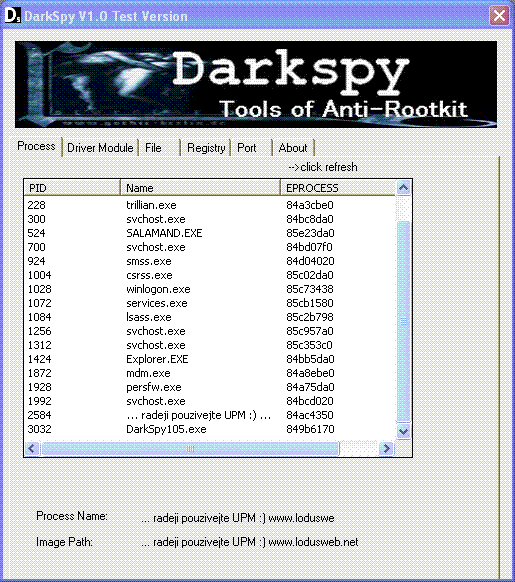
Task: Click the vertical scrollbar up arrow
Action: click(x=403, y=188)
